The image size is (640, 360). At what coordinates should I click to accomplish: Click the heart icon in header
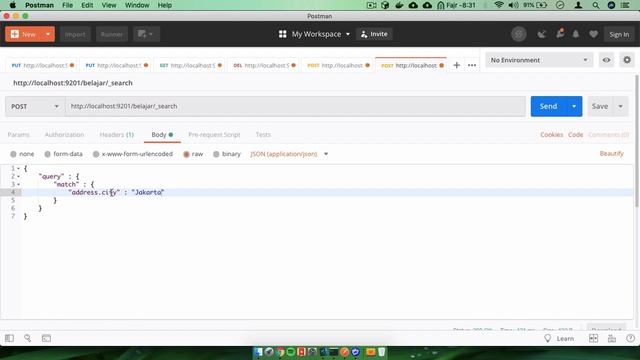[x=593, y=34]
